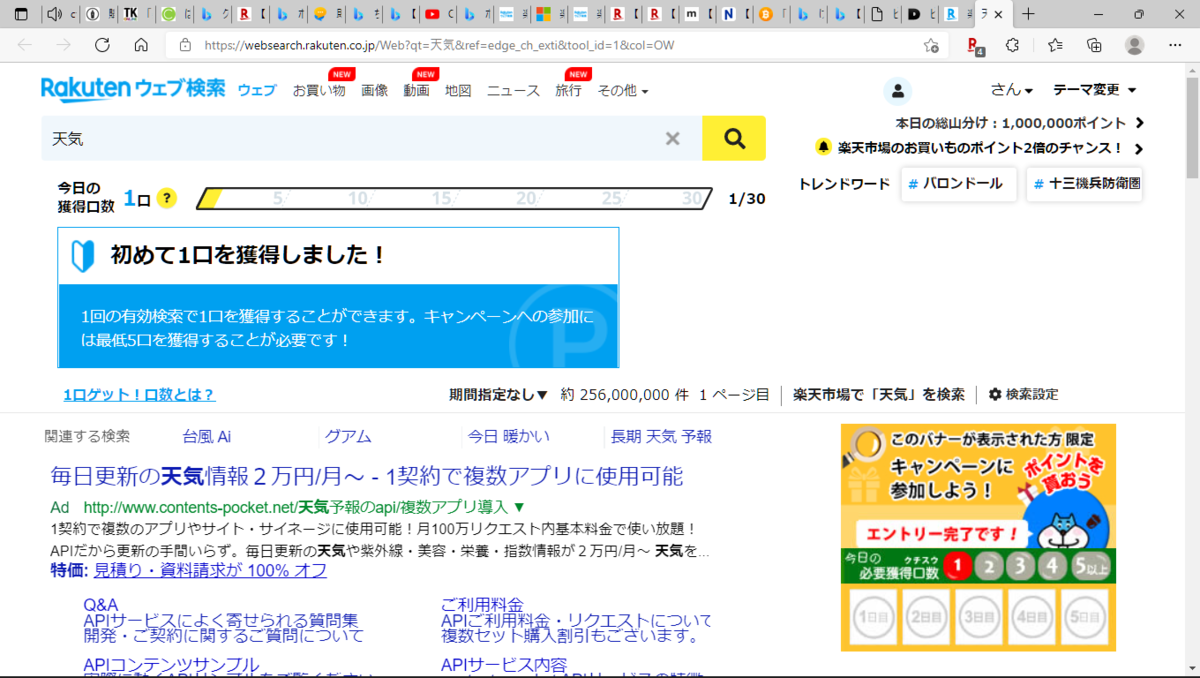Search 楽天市場で「天気」を検索
The width and height of the screenshot is (1200, 678).
pos(879,395)
